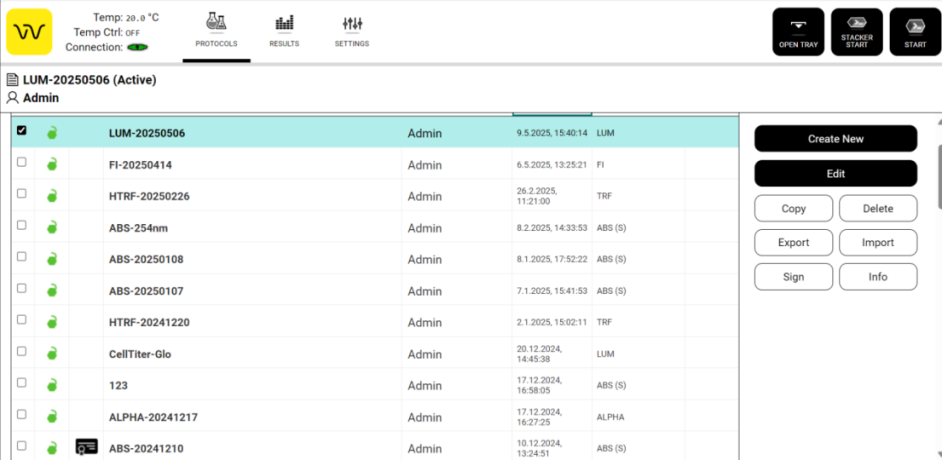
Task: Click green lock icon in HTRF-20250226 row
Action: [52, 195]
